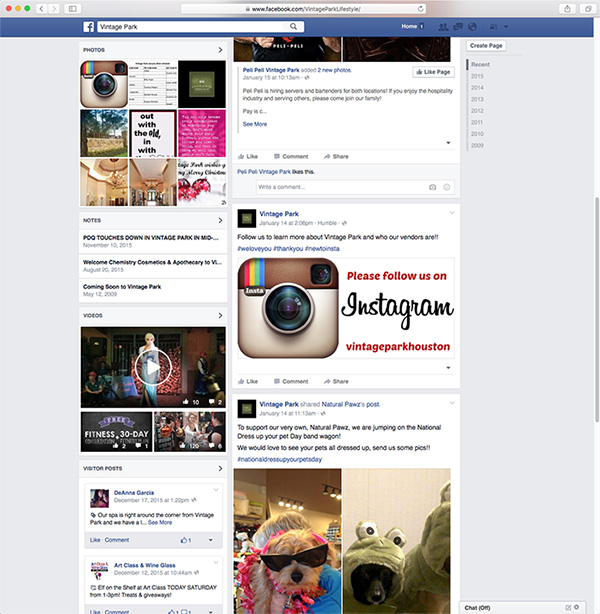Image resolution: width=600 pixels, height=614 pixels.
Task: Open the friend requests icon
Action: tap(443, 27)
